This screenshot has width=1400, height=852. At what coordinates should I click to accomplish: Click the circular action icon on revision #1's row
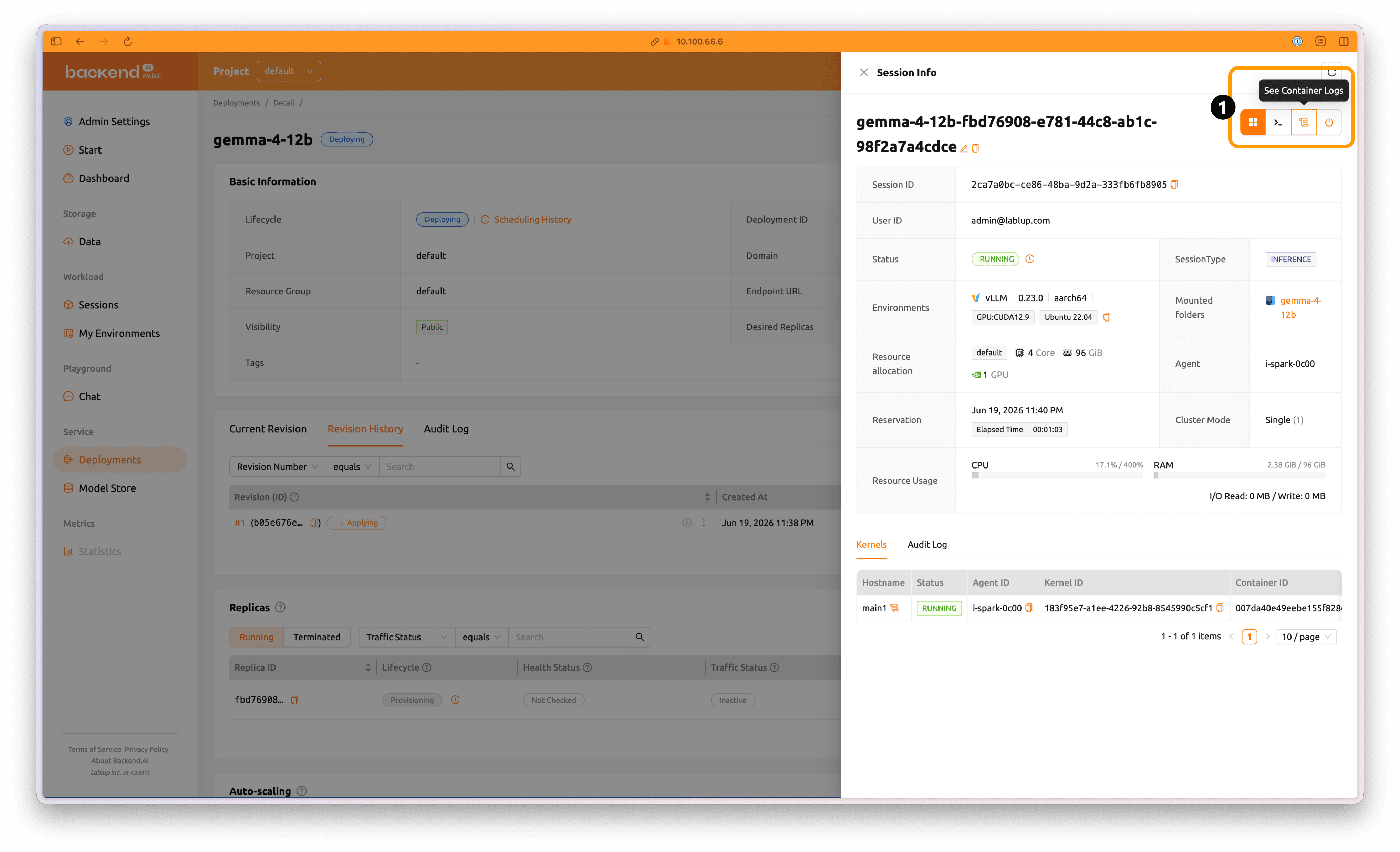687,523
